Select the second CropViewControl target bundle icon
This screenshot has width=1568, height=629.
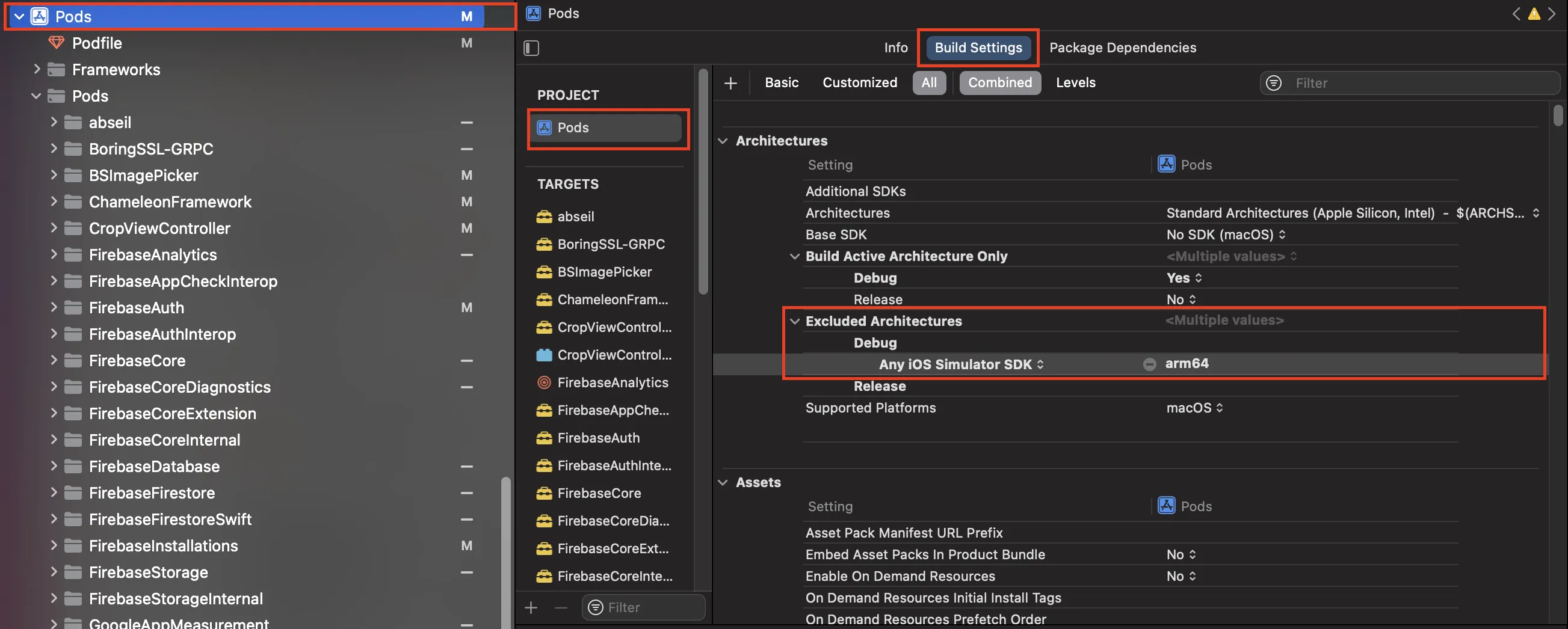coord(544,355)
